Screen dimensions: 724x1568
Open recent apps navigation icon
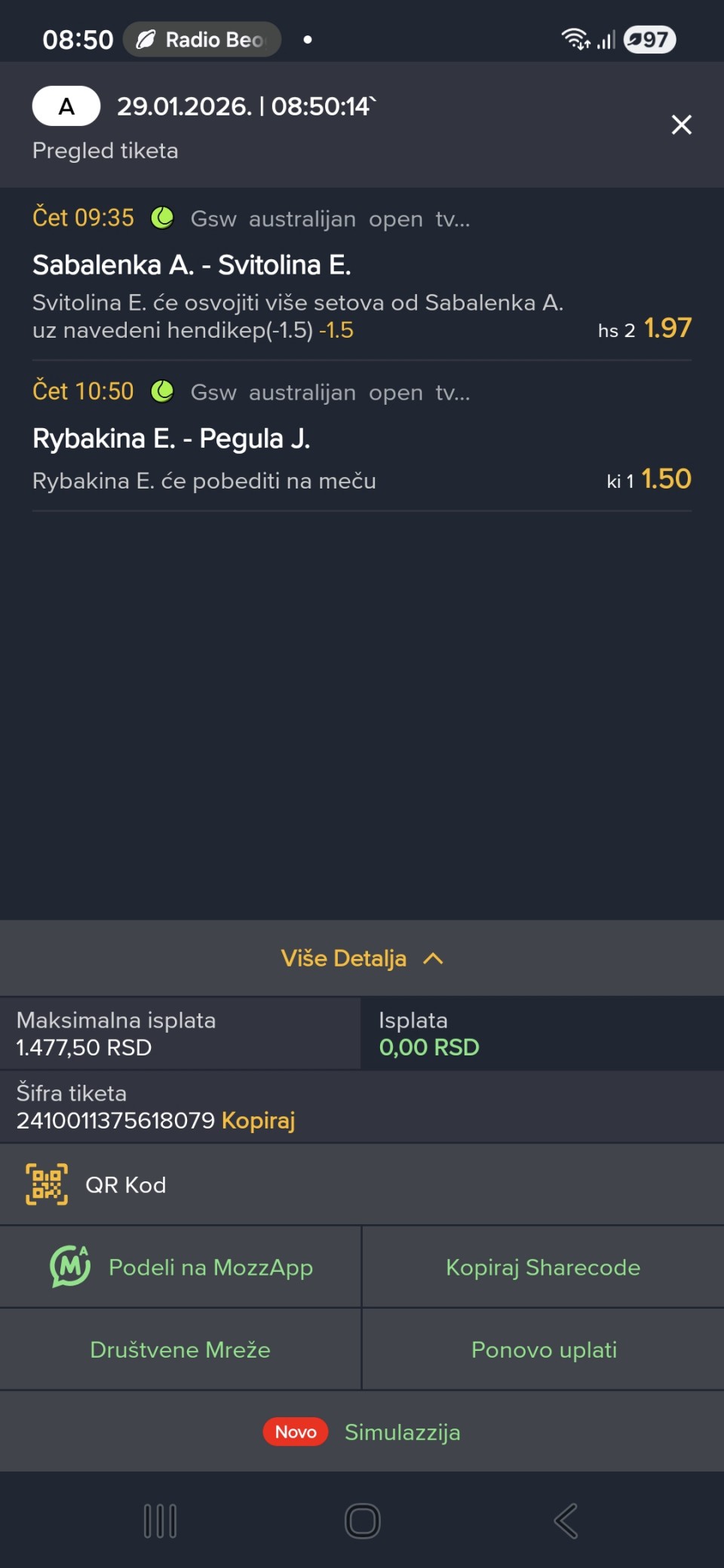(160, 1521)
